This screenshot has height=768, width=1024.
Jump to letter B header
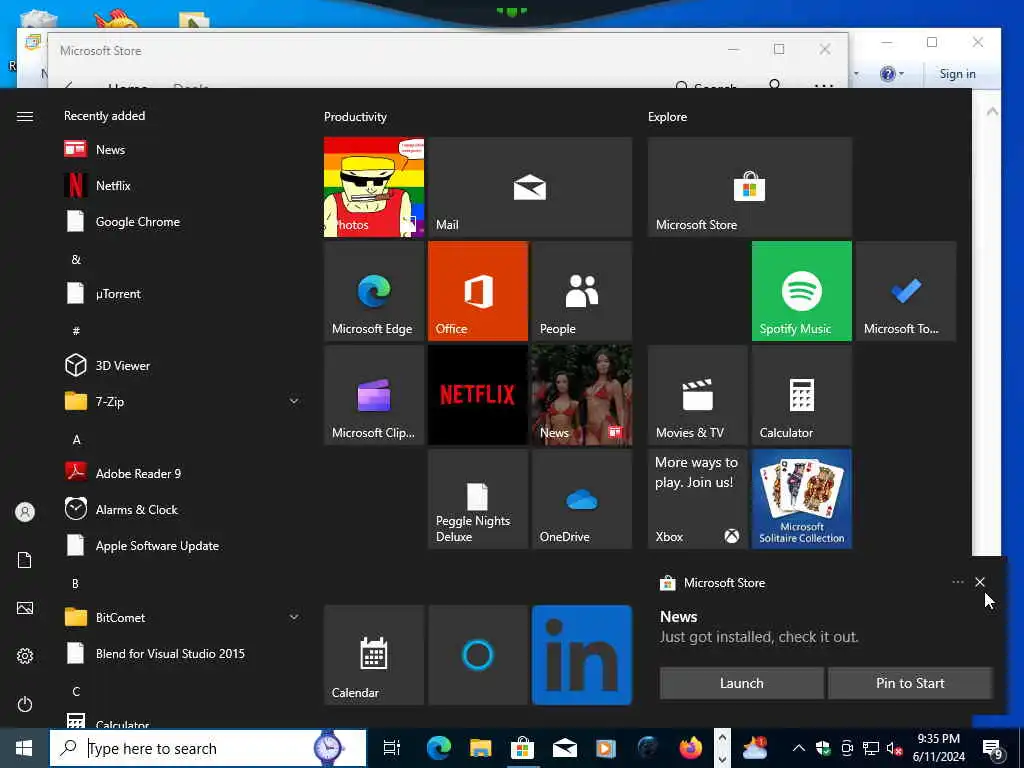coord(76,583)
